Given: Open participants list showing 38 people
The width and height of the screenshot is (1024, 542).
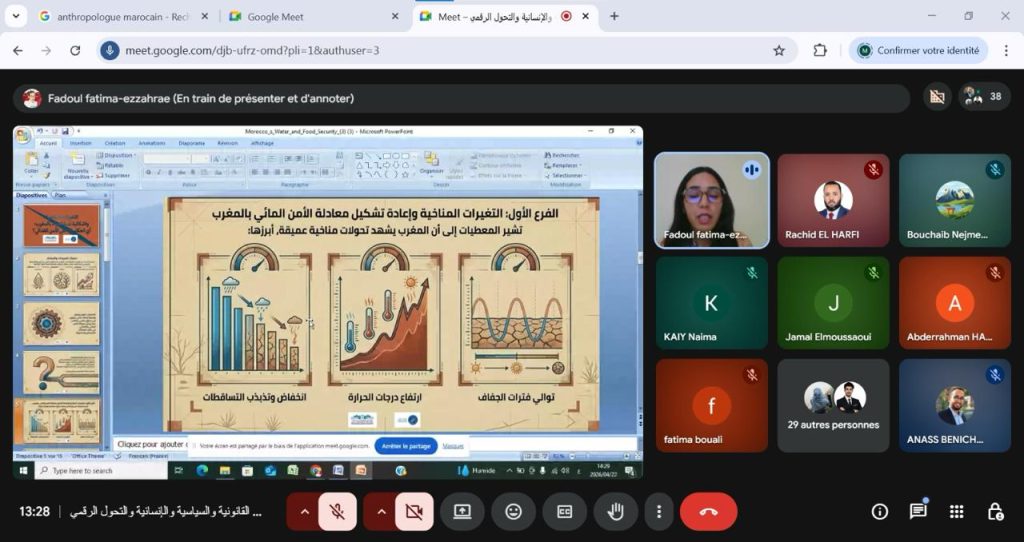Looking at the screenshot, I should click(983, 97).
